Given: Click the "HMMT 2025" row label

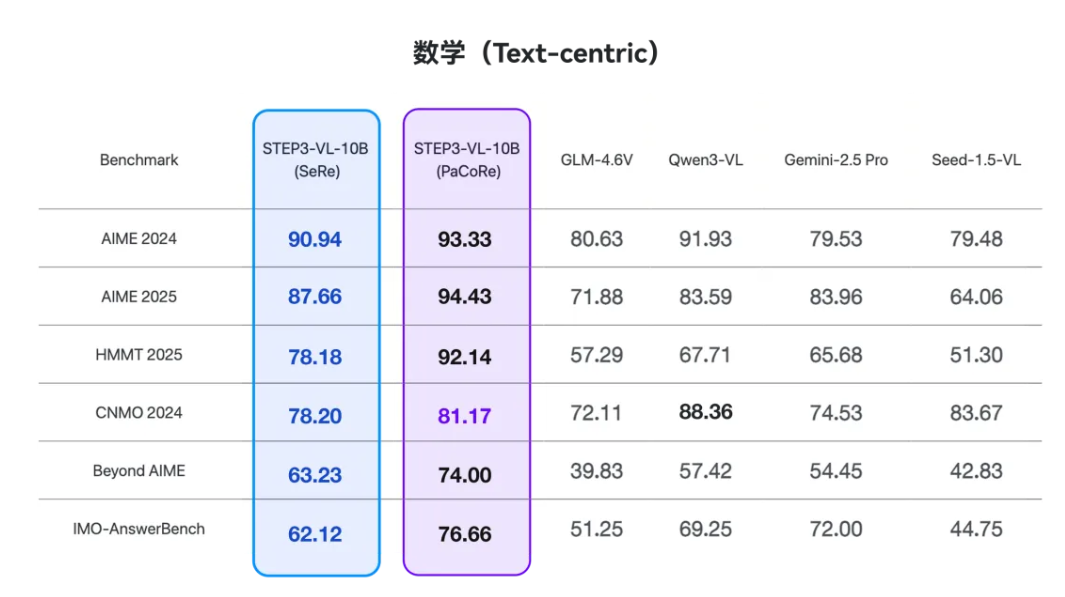Looking at the screenshot, I should [x=138, y=355].
